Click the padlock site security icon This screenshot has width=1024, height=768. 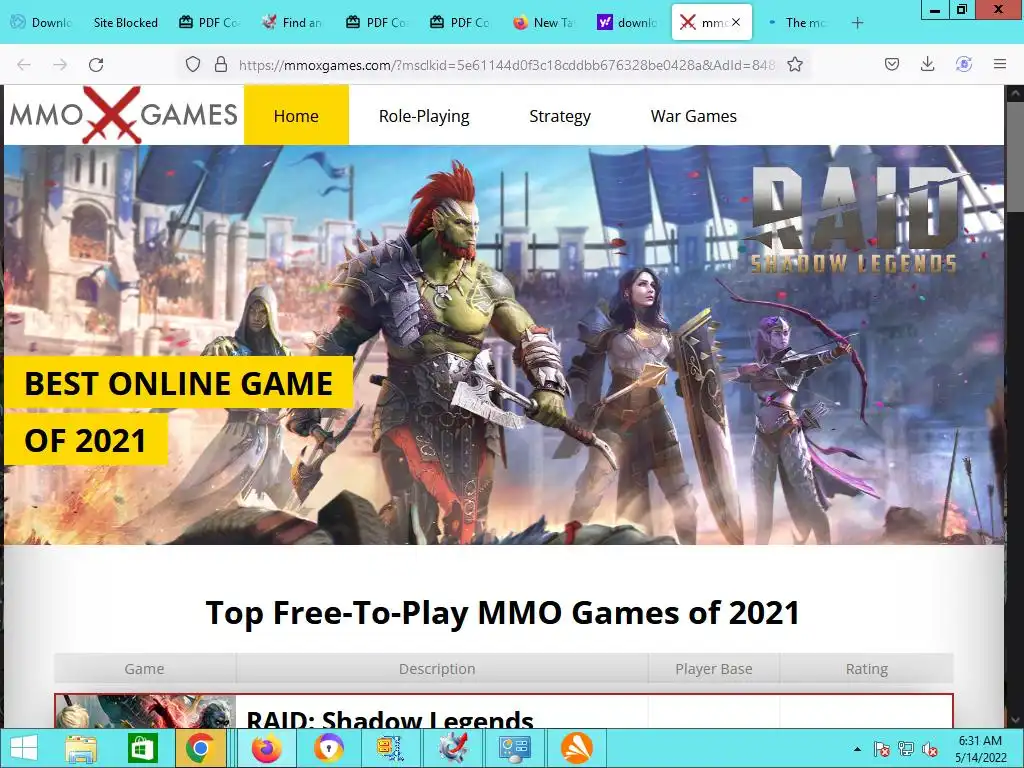(x=221, y=64)
